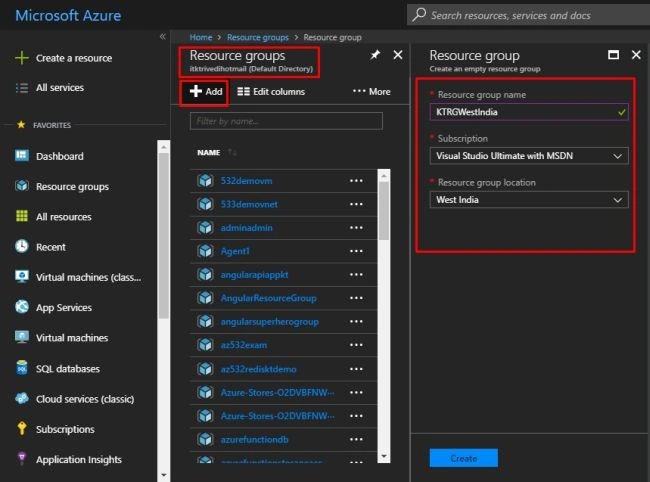This screenshot has height=482, width=650.
Task: Expand the More options menu
Action: [x=371, y=92]
